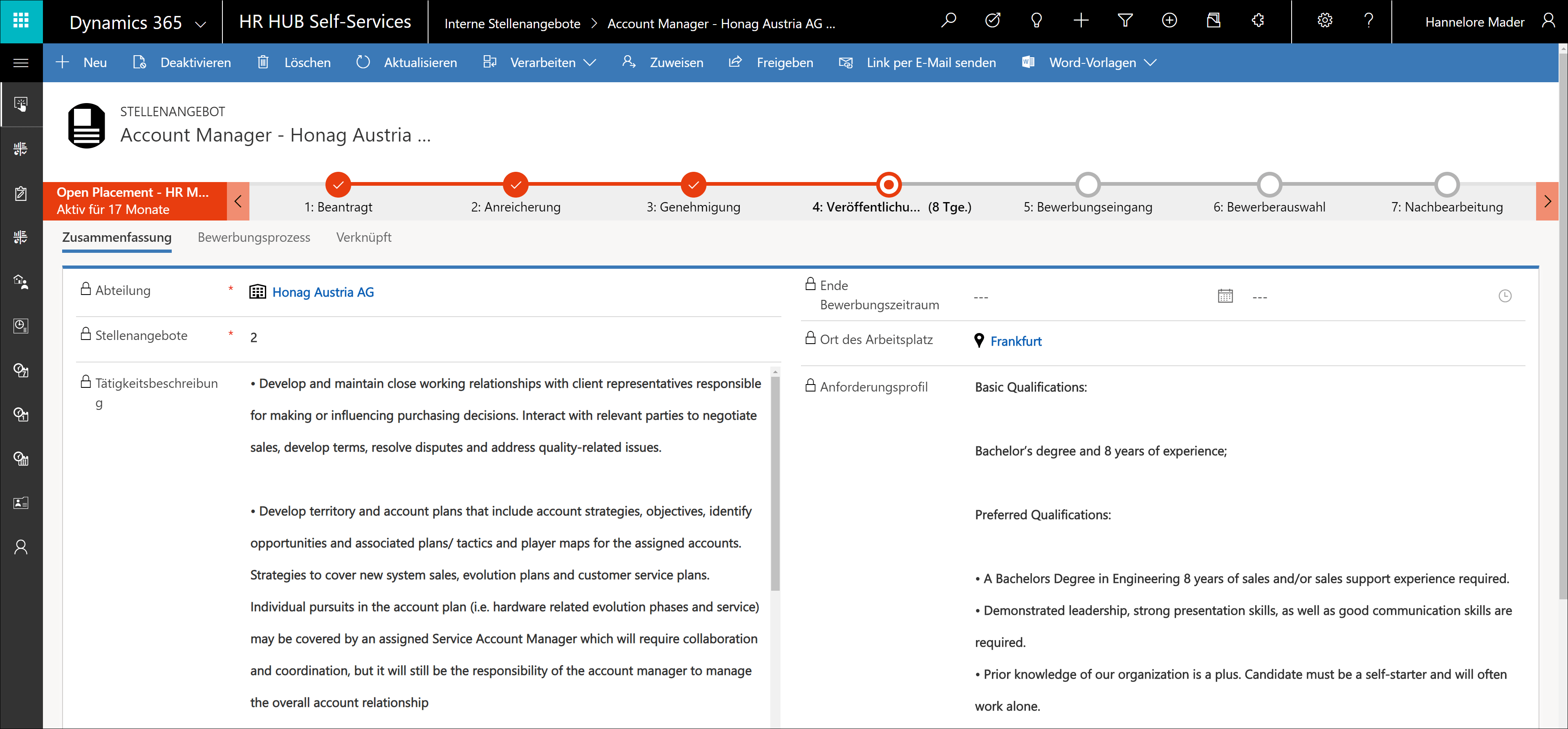The height and width of the screenshot is (729, 1568).
Task: Click Tätigkeitsbeschreibung scrollbar thumb
Action: point(775,484)
